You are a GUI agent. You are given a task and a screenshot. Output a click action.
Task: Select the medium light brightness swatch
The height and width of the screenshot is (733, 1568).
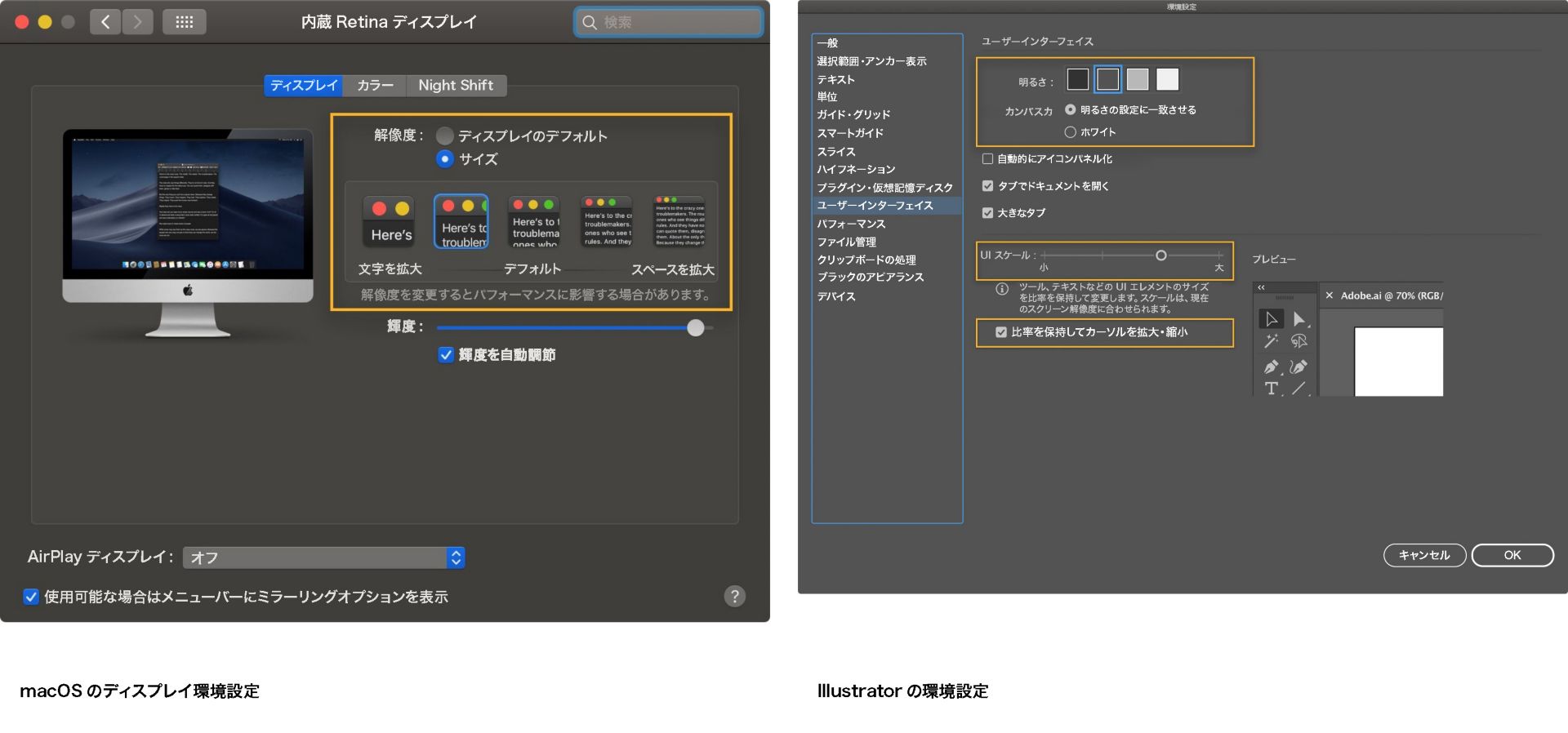pyautogui.click(x=1138, y=79)
